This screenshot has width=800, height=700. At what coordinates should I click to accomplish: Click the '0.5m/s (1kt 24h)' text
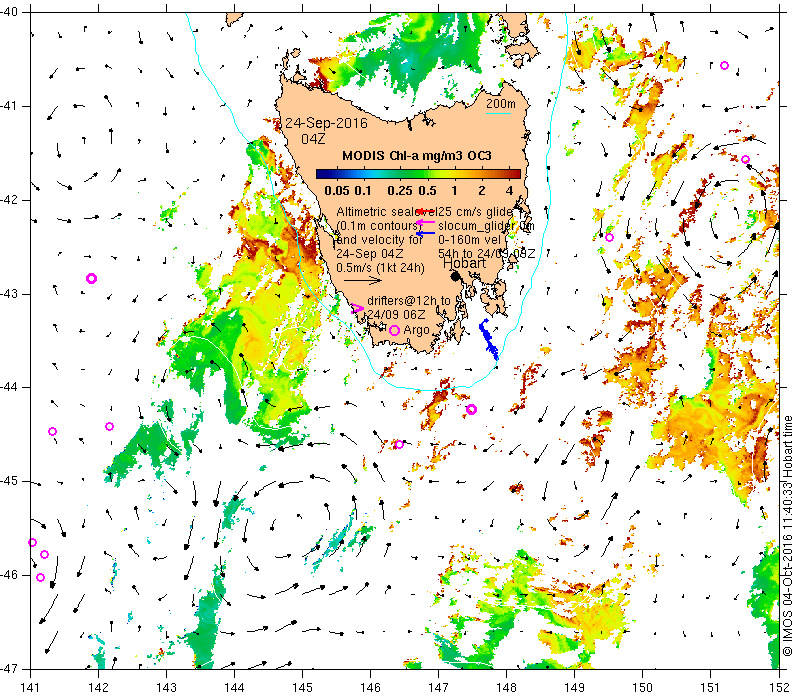coord(380,267)
